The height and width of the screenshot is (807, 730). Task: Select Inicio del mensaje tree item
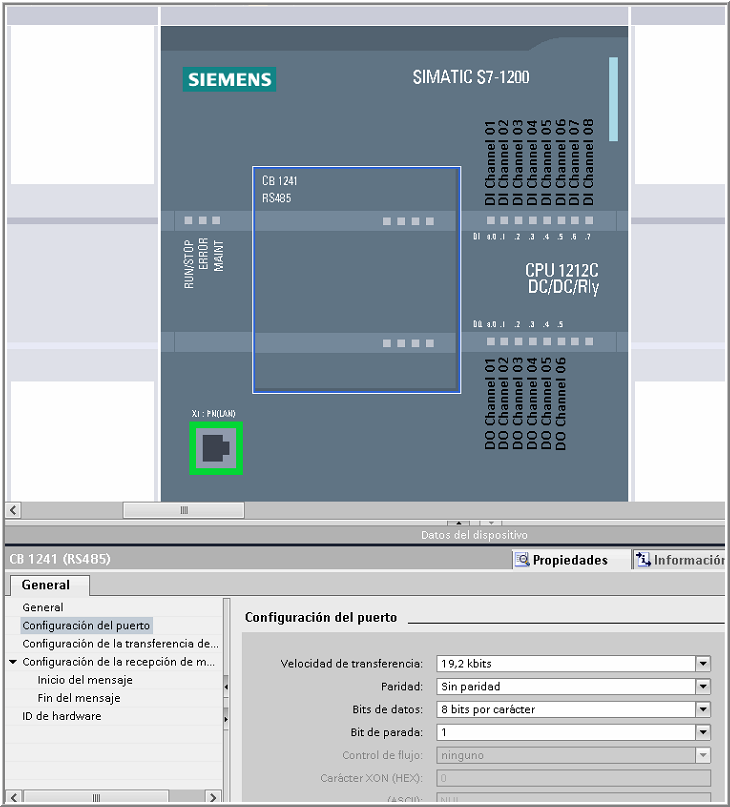point(85,680)
